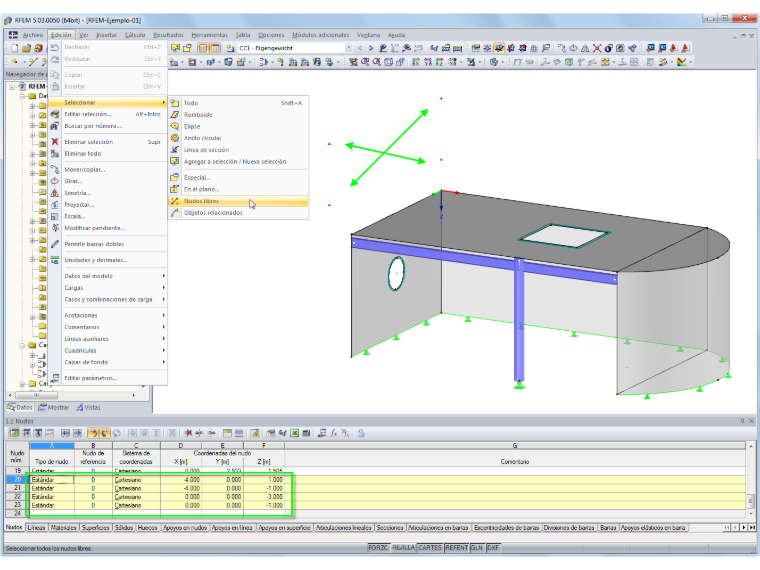Click the Z coordinate cell '-3.000' in row 22
The image size is (760, 570).
click(x=264, y=497)
